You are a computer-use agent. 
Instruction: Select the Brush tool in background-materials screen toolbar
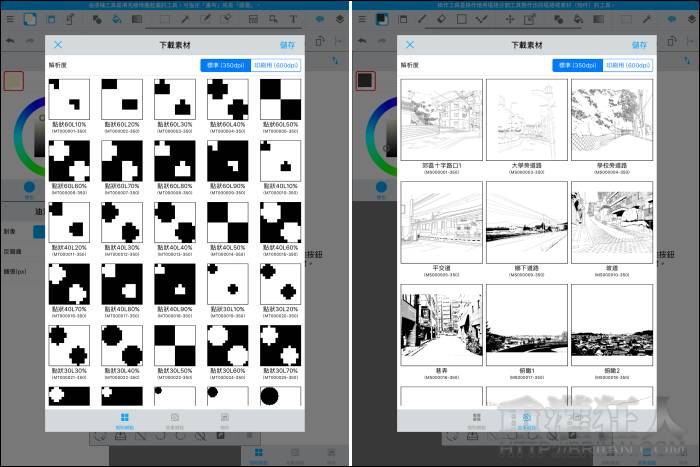coord(422,19)
